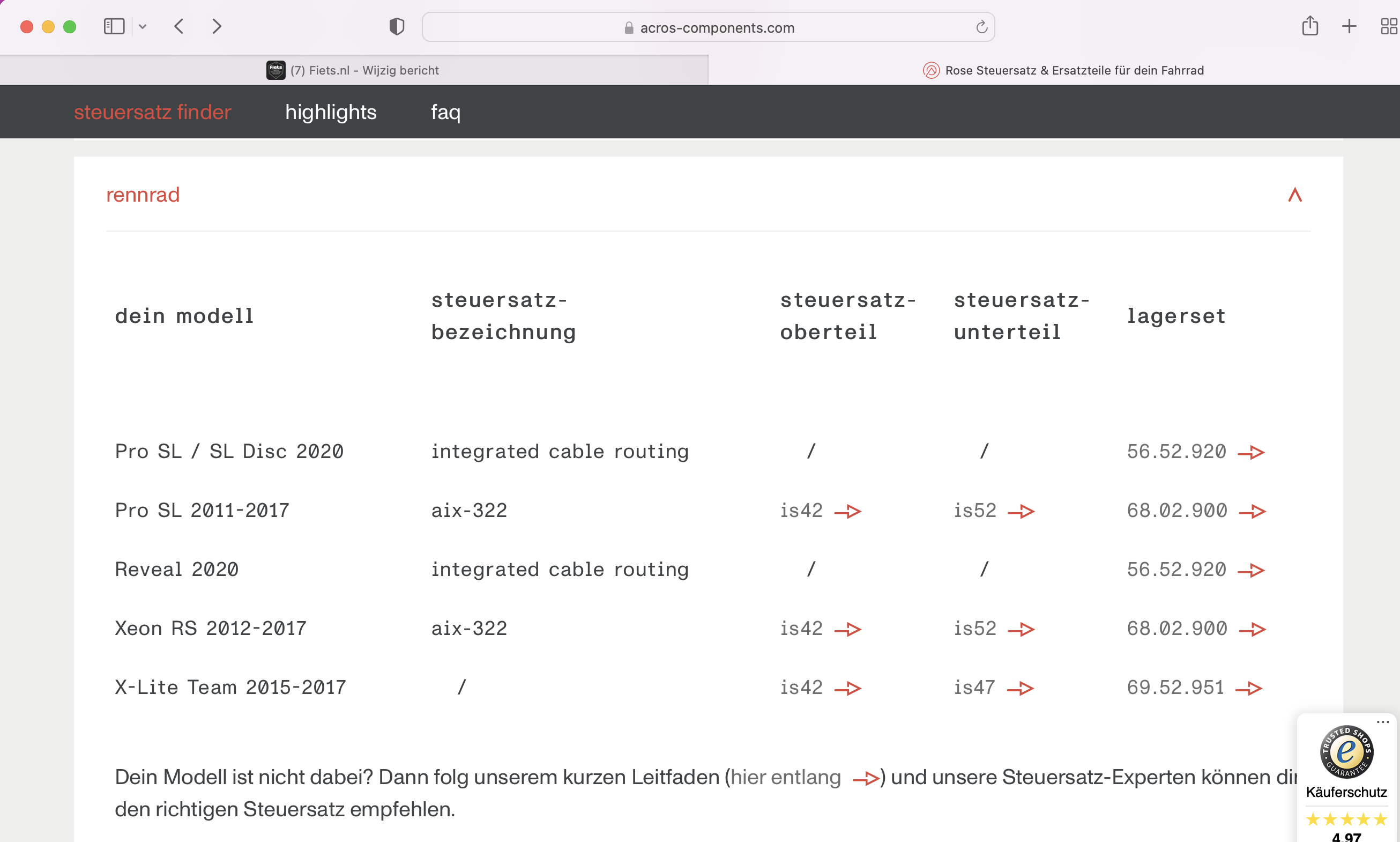Viewport: 1400px width, 842px height.
Task: Go back to the previous page
Action: point(179,26)
